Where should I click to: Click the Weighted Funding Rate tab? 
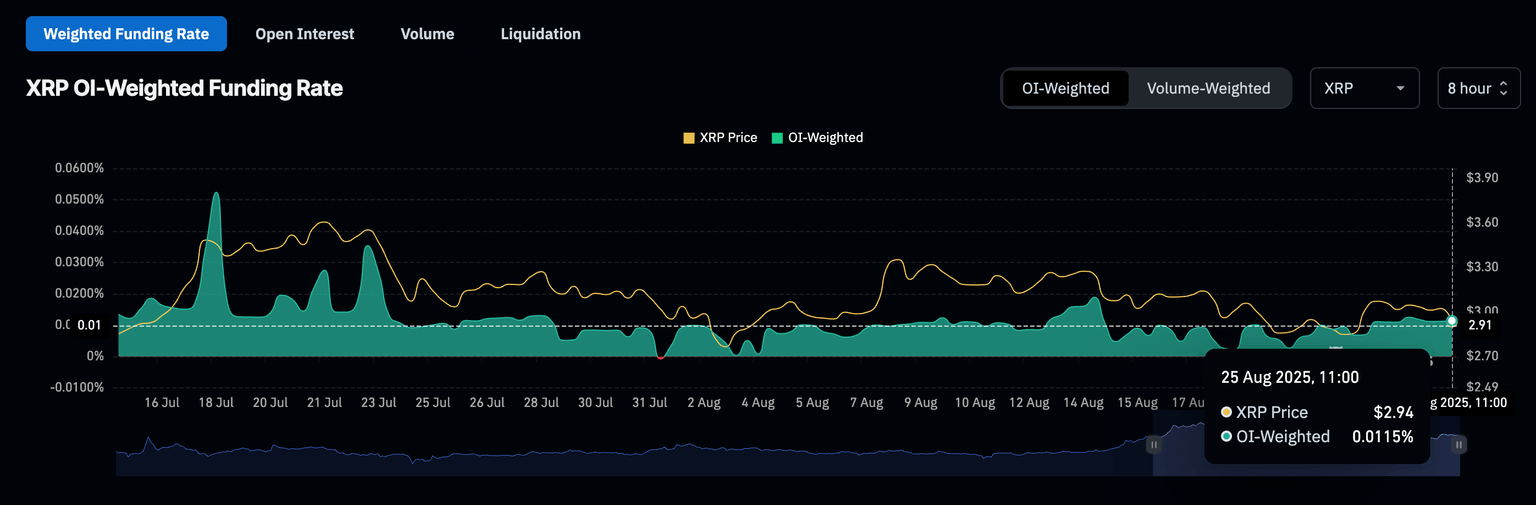126,34
